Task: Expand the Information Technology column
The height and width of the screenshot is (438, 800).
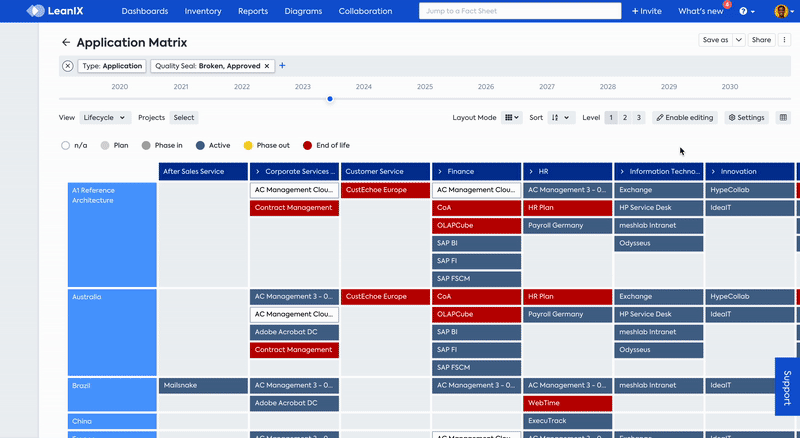Action: click(x=622, y=172)
